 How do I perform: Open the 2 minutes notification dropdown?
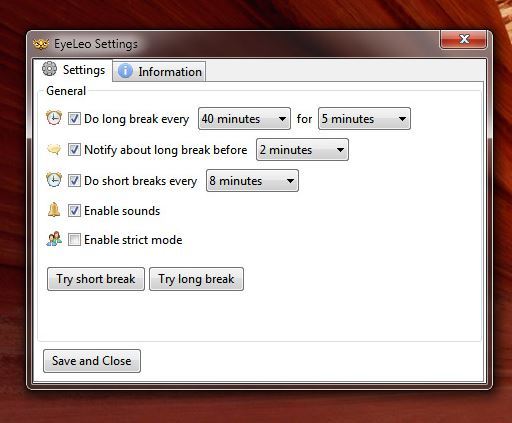pos(302,150)
